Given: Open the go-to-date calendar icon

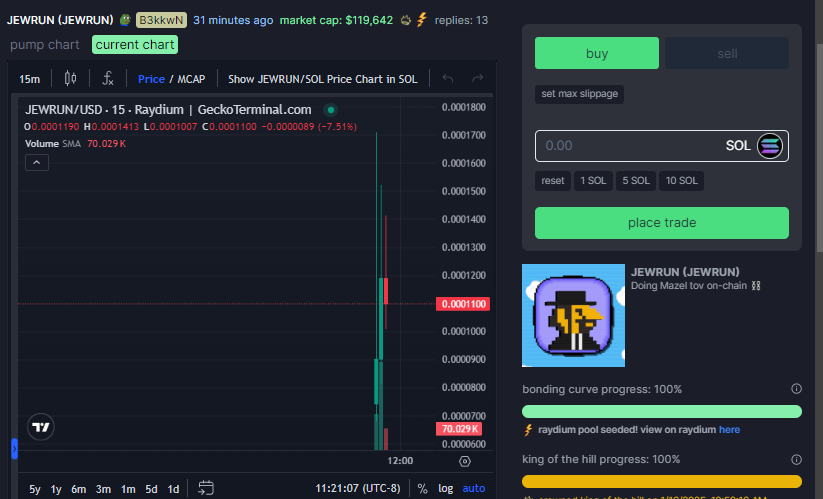Looking at the screenshot, I should tap(206, 488).
